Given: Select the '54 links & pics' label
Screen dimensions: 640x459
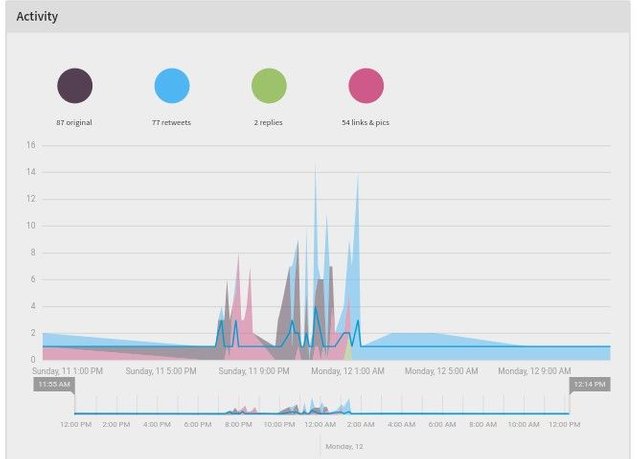Looking at the screenshot, I should 365,122.
